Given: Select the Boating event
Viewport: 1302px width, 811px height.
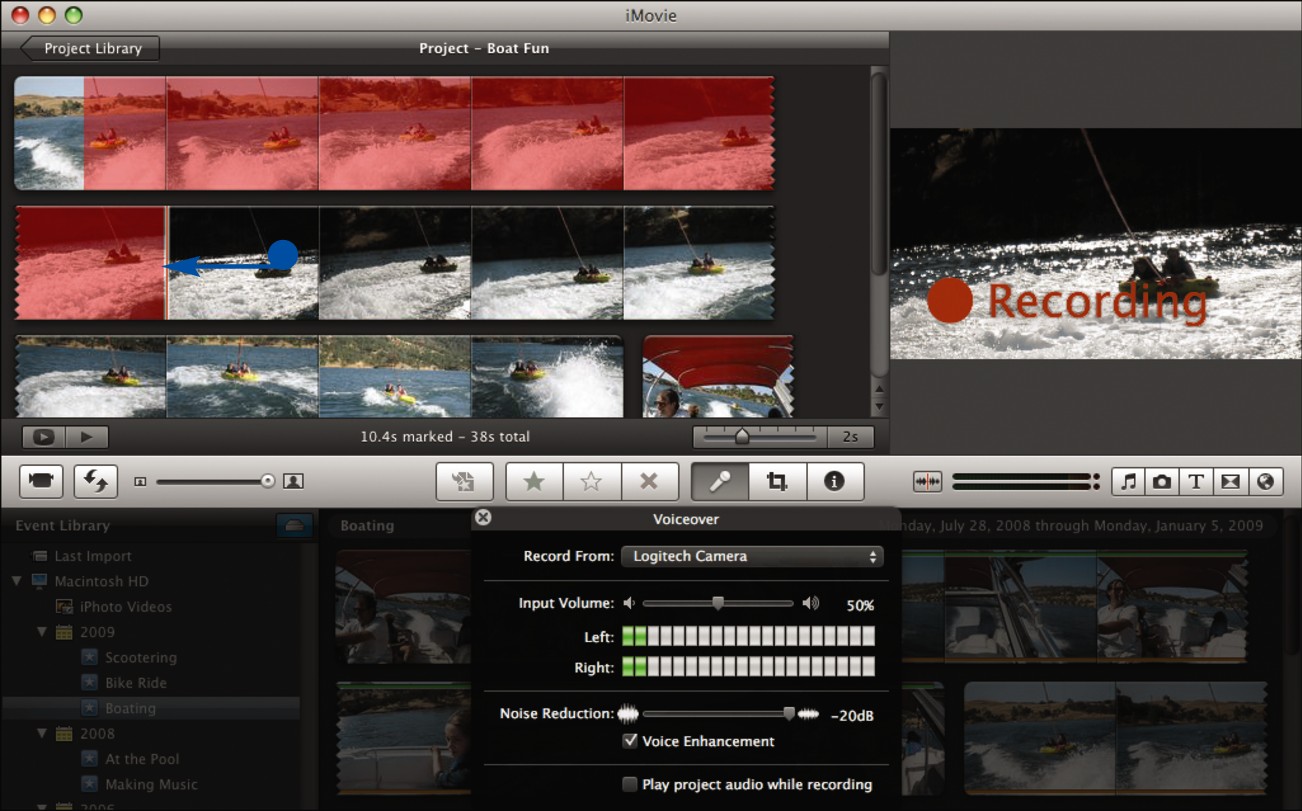Looking at the screenshot, I should (x=130, y=708).
